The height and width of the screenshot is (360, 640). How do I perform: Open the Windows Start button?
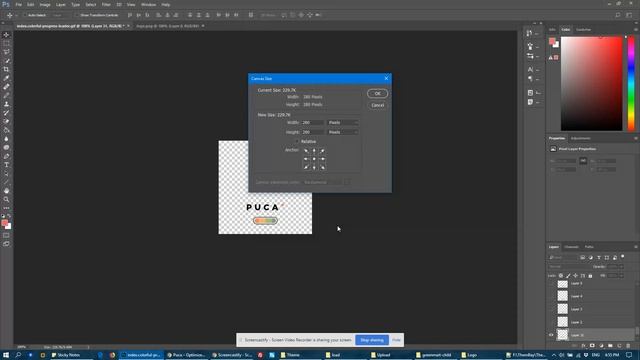point(6,355)
